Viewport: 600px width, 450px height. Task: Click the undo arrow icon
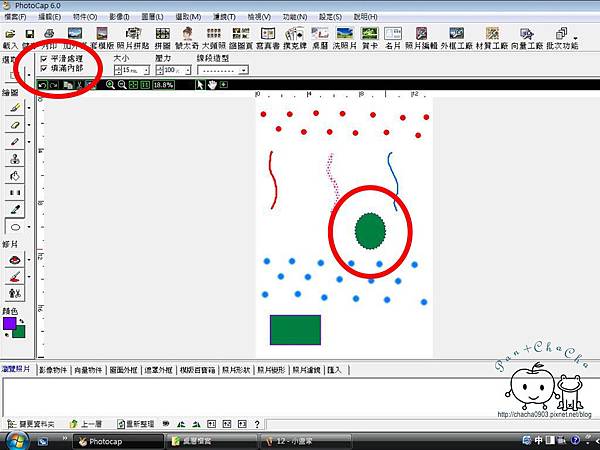click(42, 85)
